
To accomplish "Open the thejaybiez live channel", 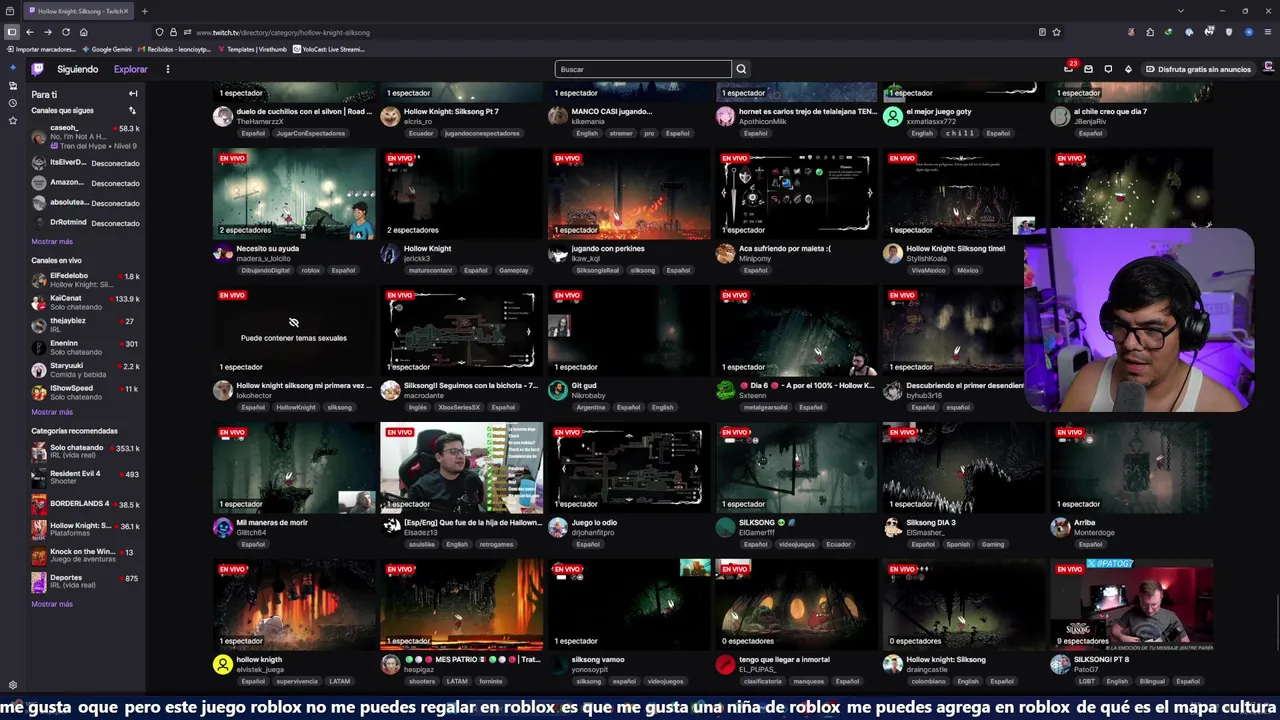I will click(85, 325).
